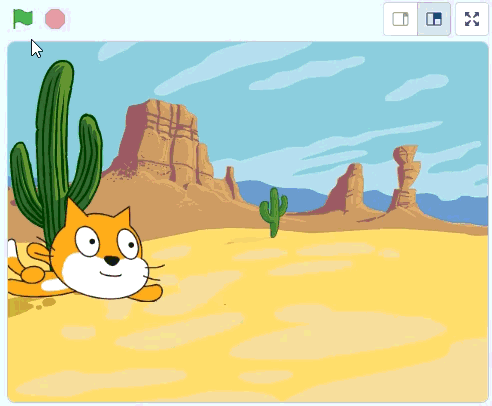Click the green flag to start
The height and width of the screenshot is (406, 492).
(x=23, y=19)
